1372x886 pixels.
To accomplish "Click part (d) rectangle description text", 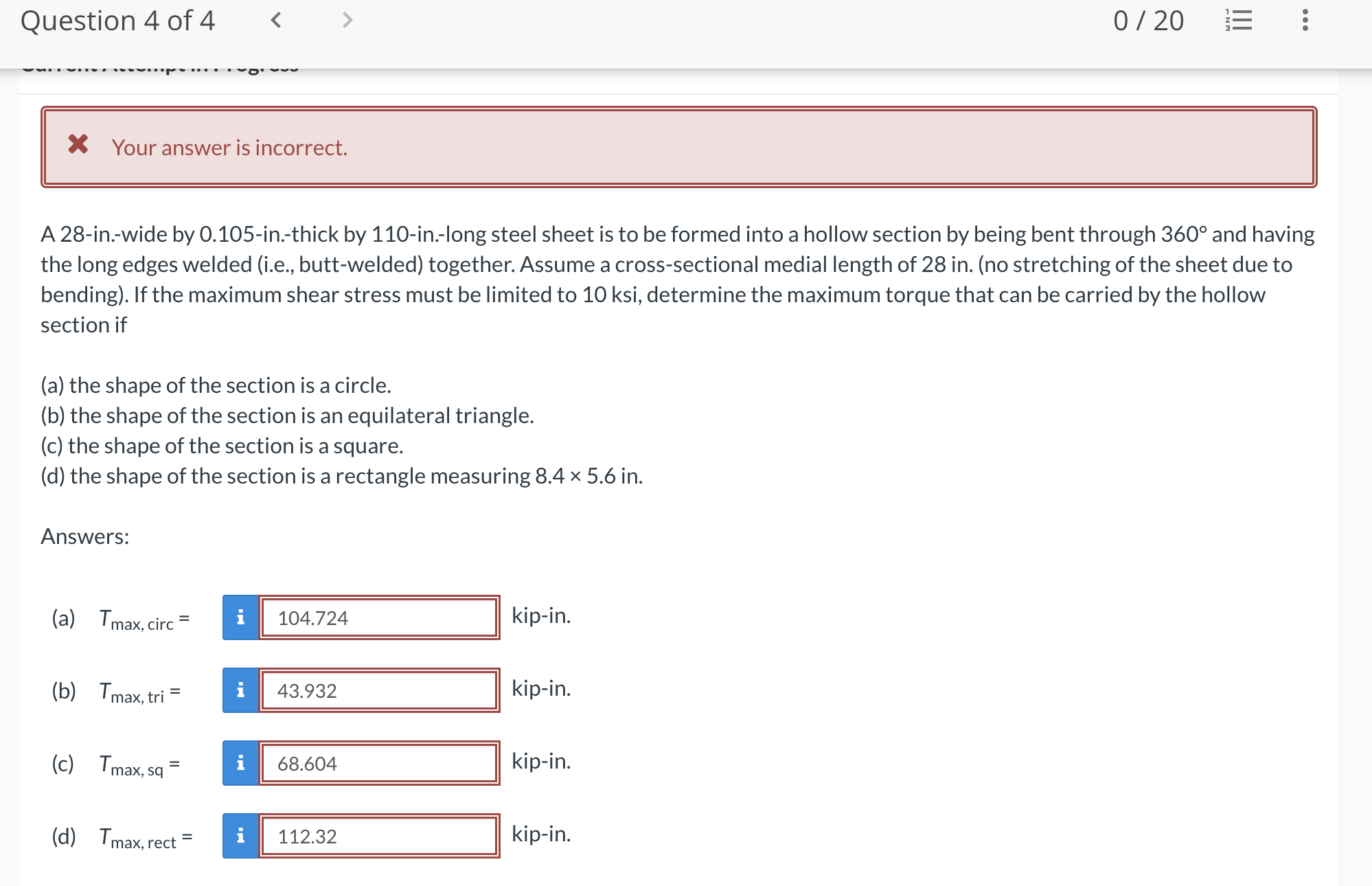I will click(341, 476).
